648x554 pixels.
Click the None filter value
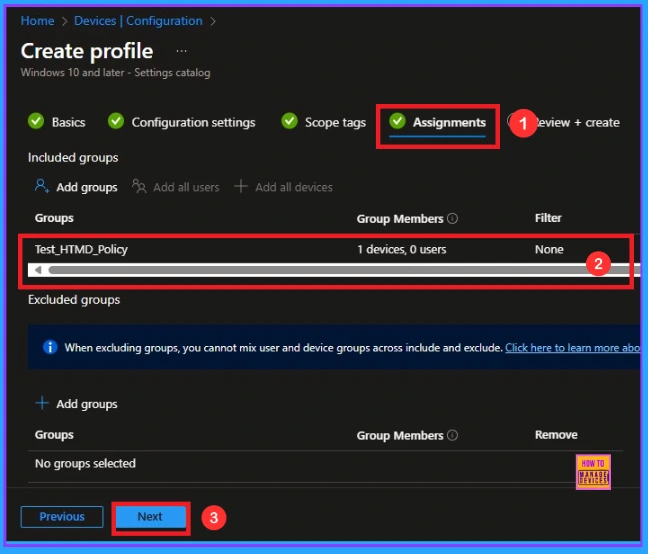click(x=549, y=250)
